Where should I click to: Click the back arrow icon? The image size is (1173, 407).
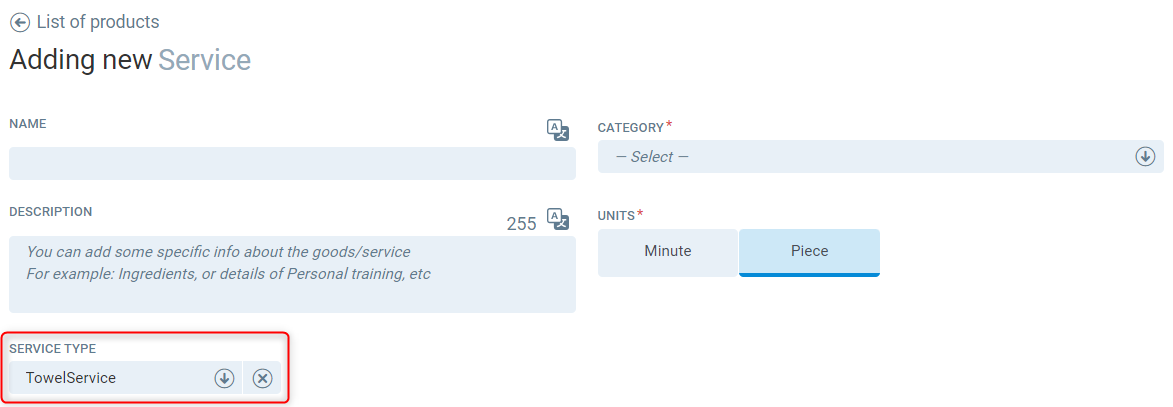(20, 22)
